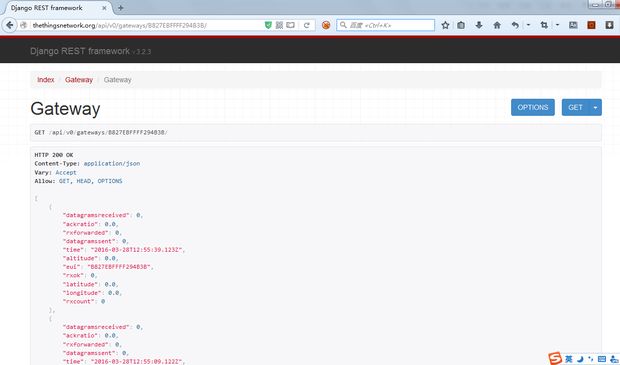Click Django REST framework brand link
620x365 pixels.
(80, 51)
